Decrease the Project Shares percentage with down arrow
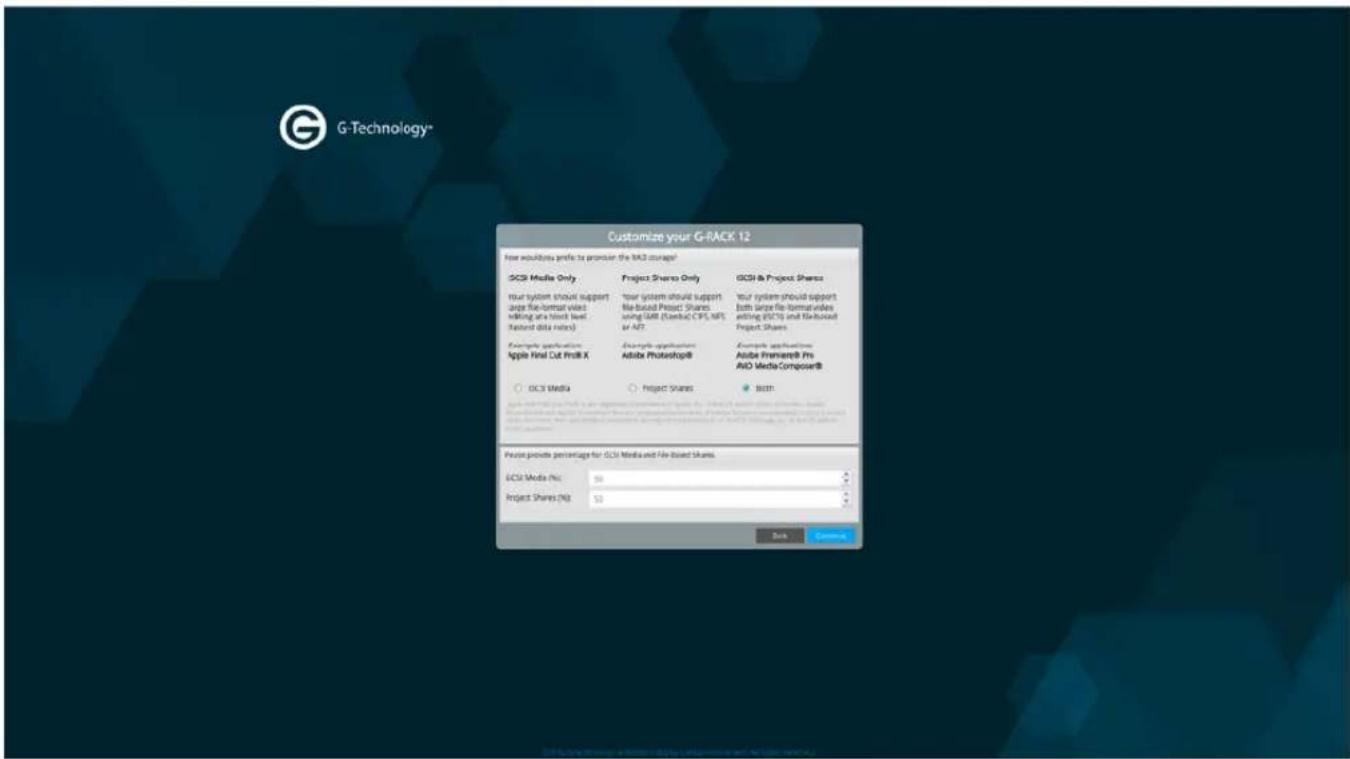 tap(846, 502)
